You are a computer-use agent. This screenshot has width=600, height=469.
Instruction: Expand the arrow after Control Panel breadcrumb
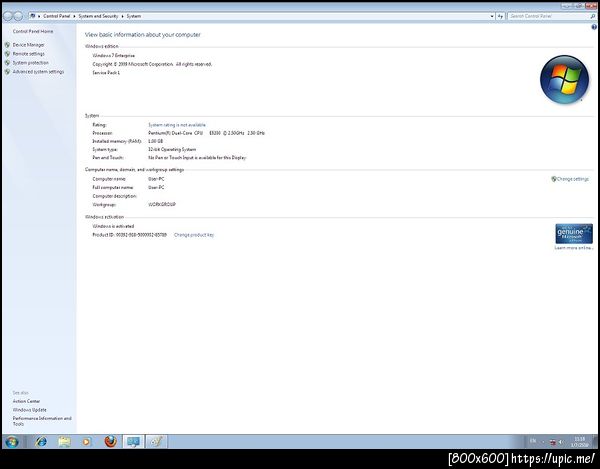pos(75,16)
